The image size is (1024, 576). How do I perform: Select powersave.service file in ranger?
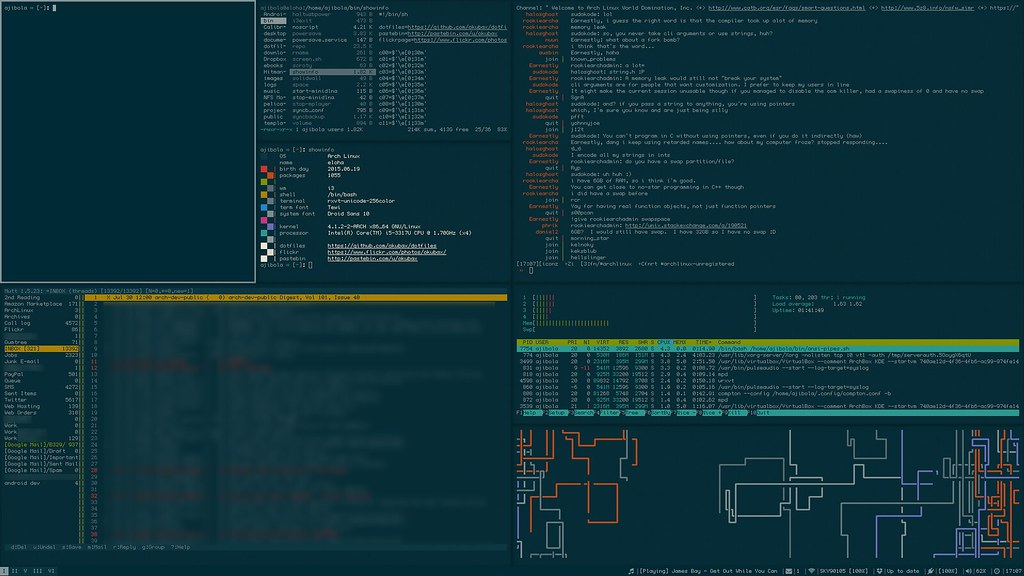pos(332,40)
